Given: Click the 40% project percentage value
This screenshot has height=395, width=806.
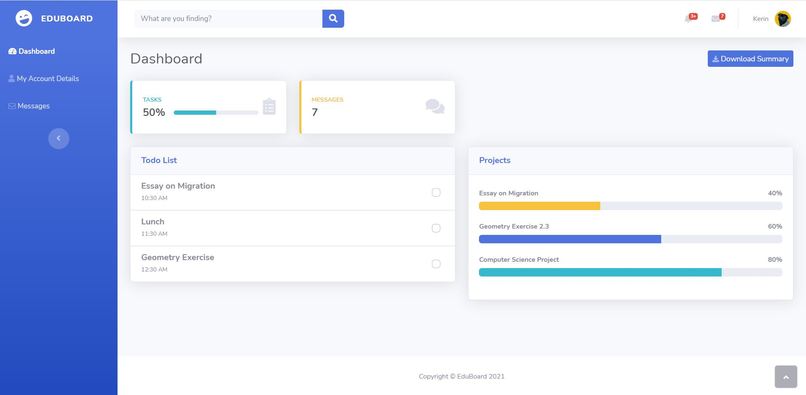Looking at the screenshot, I should coord(775,193).
